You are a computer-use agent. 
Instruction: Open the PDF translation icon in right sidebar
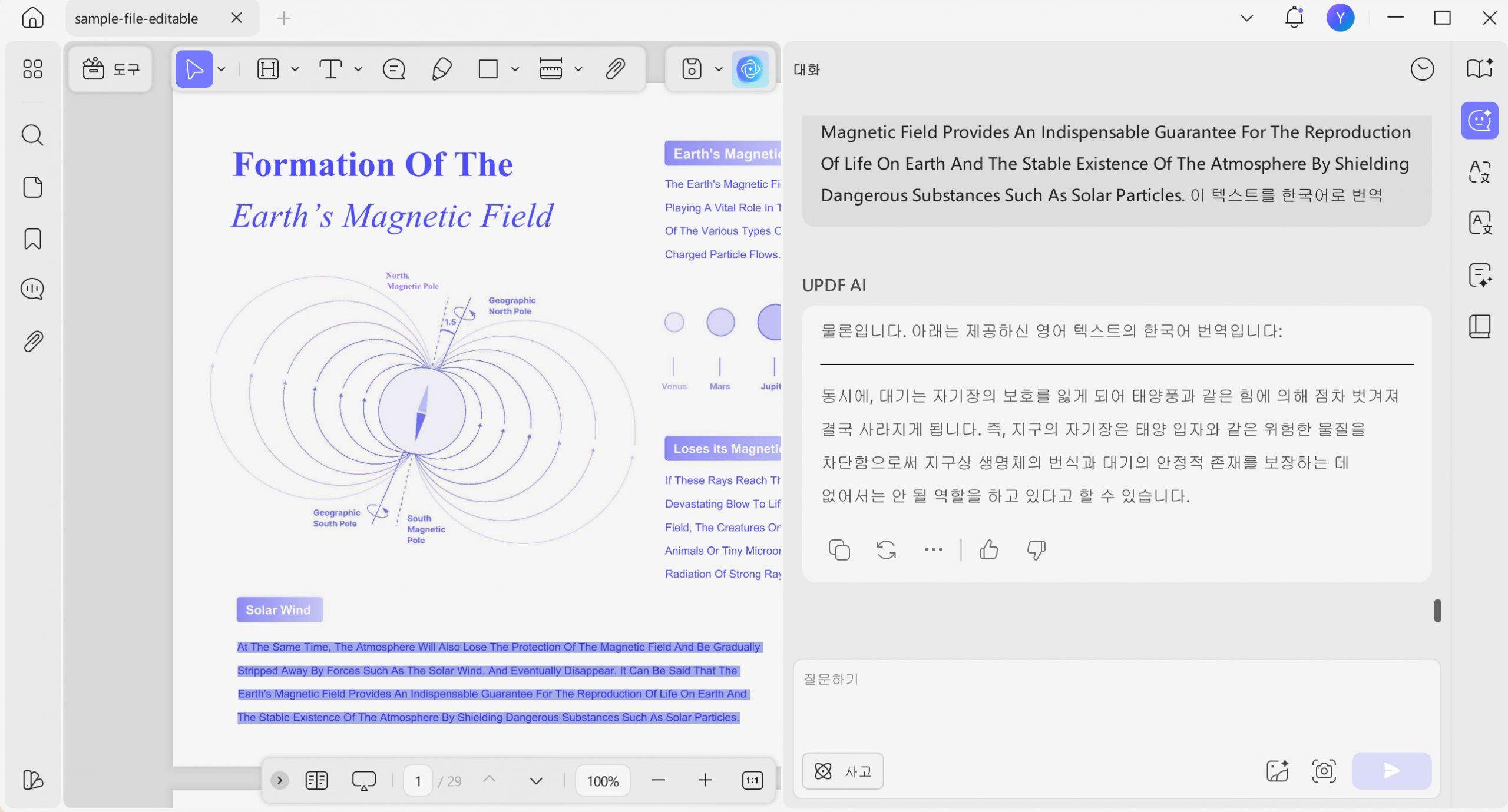[1479, 171]
